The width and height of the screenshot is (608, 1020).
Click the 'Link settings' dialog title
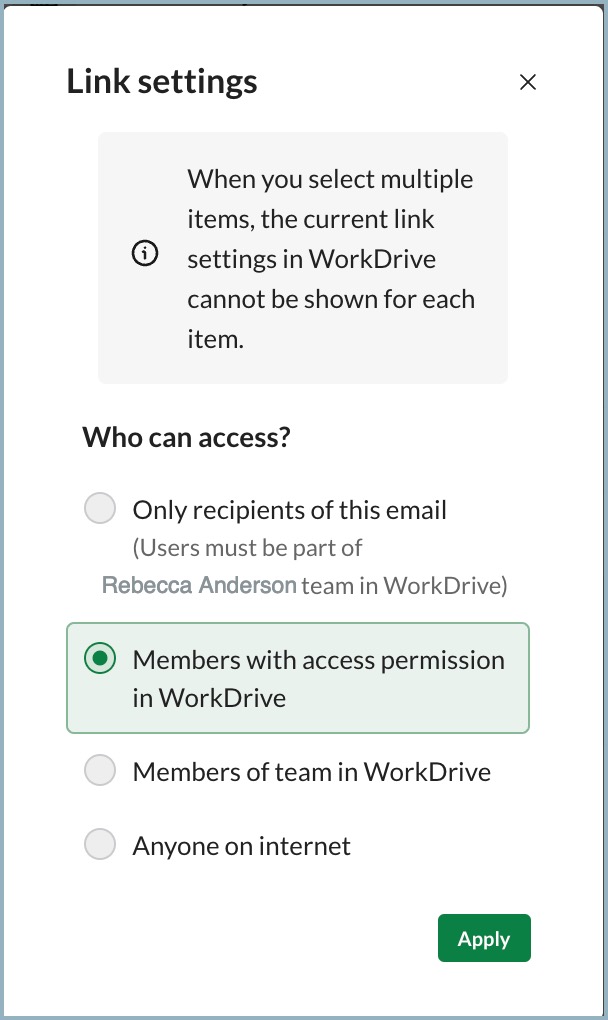pyautogui.click(x=162, y=82)
